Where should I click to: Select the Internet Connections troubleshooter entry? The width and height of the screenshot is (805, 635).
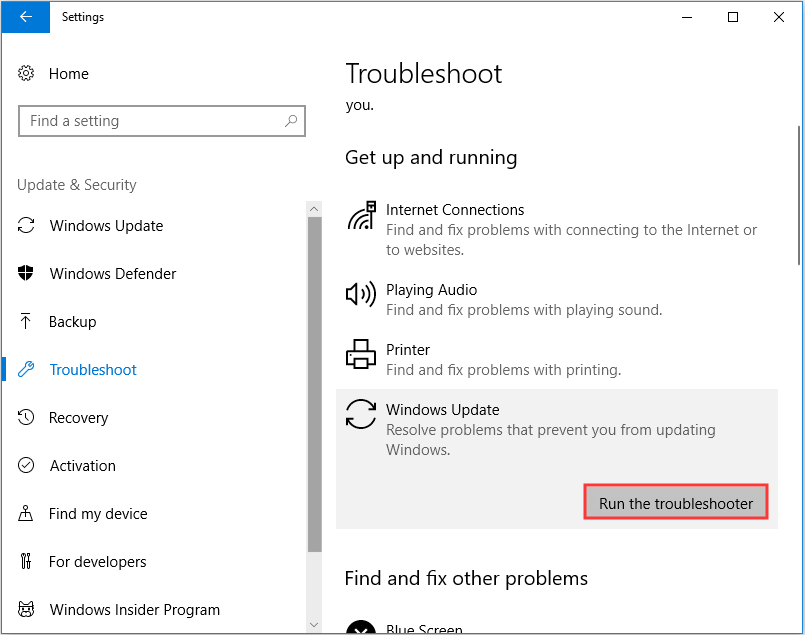click(455, 210)
